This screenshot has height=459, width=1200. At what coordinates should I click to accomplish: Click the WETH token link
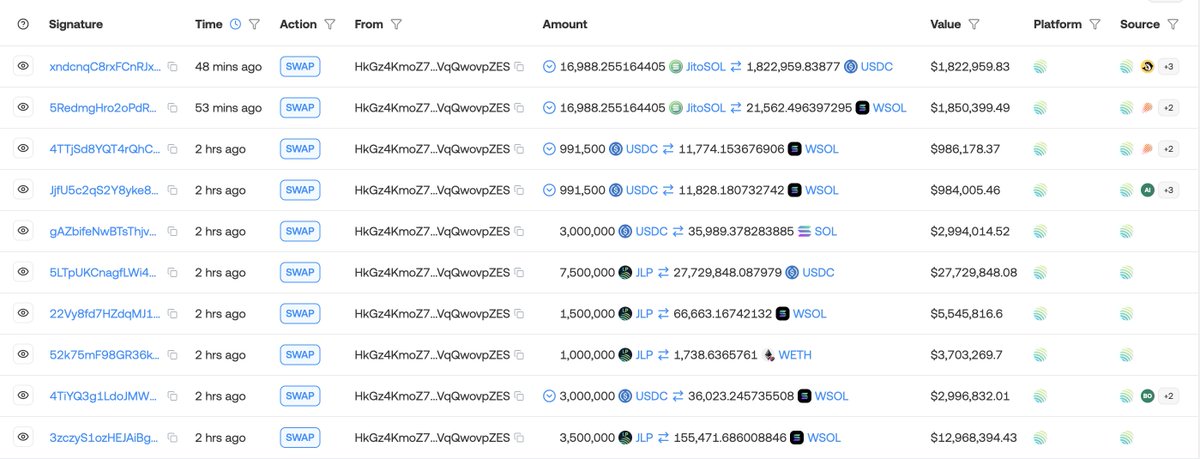coord(798,355)
